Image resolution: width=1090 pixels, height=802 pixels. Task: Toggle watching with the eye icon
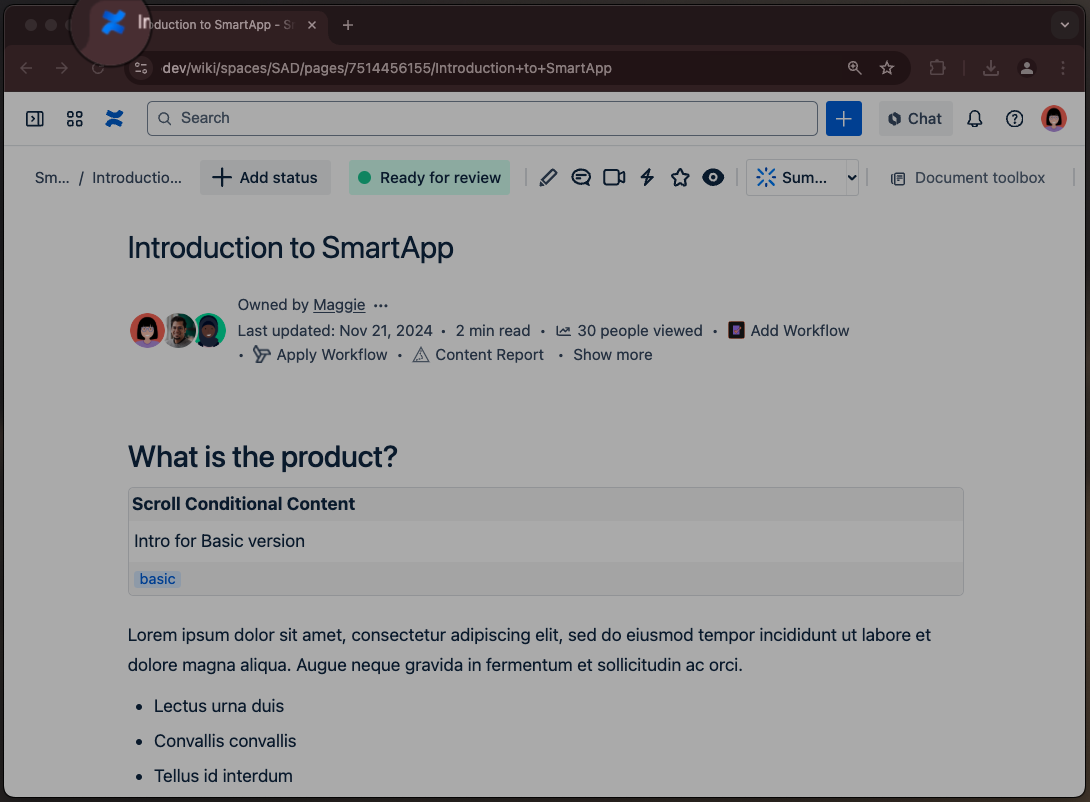click(x=713, y=177)
